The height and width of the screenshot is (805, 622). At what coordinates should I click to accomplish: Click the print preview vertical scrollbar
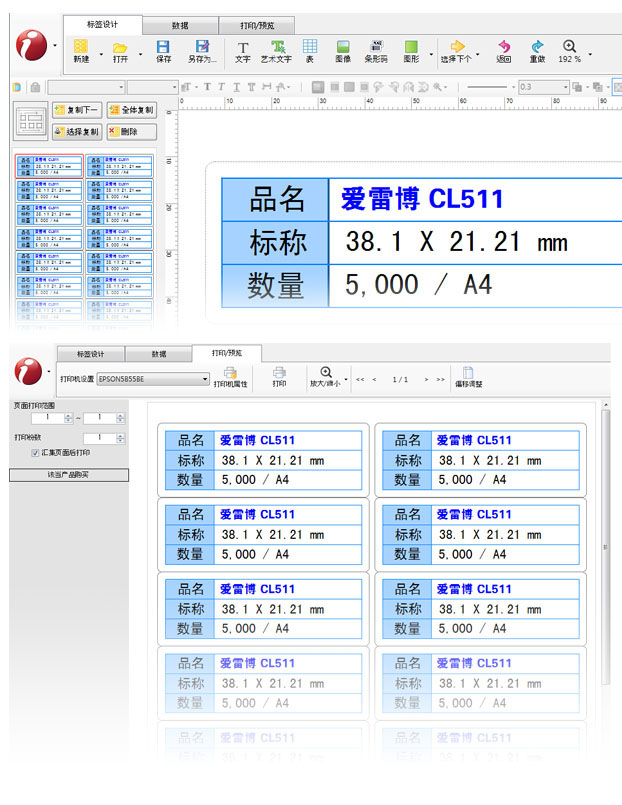[x=606, y=546]
